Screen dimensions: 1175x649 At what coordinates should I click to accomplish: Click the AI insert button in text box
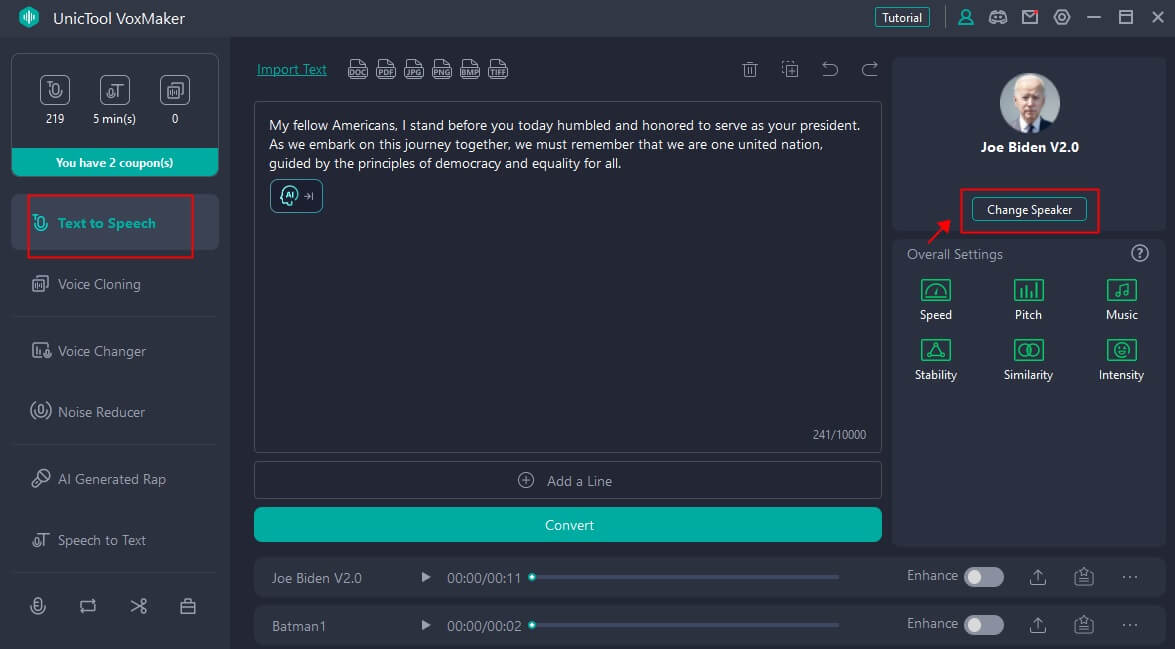(296, 196)
